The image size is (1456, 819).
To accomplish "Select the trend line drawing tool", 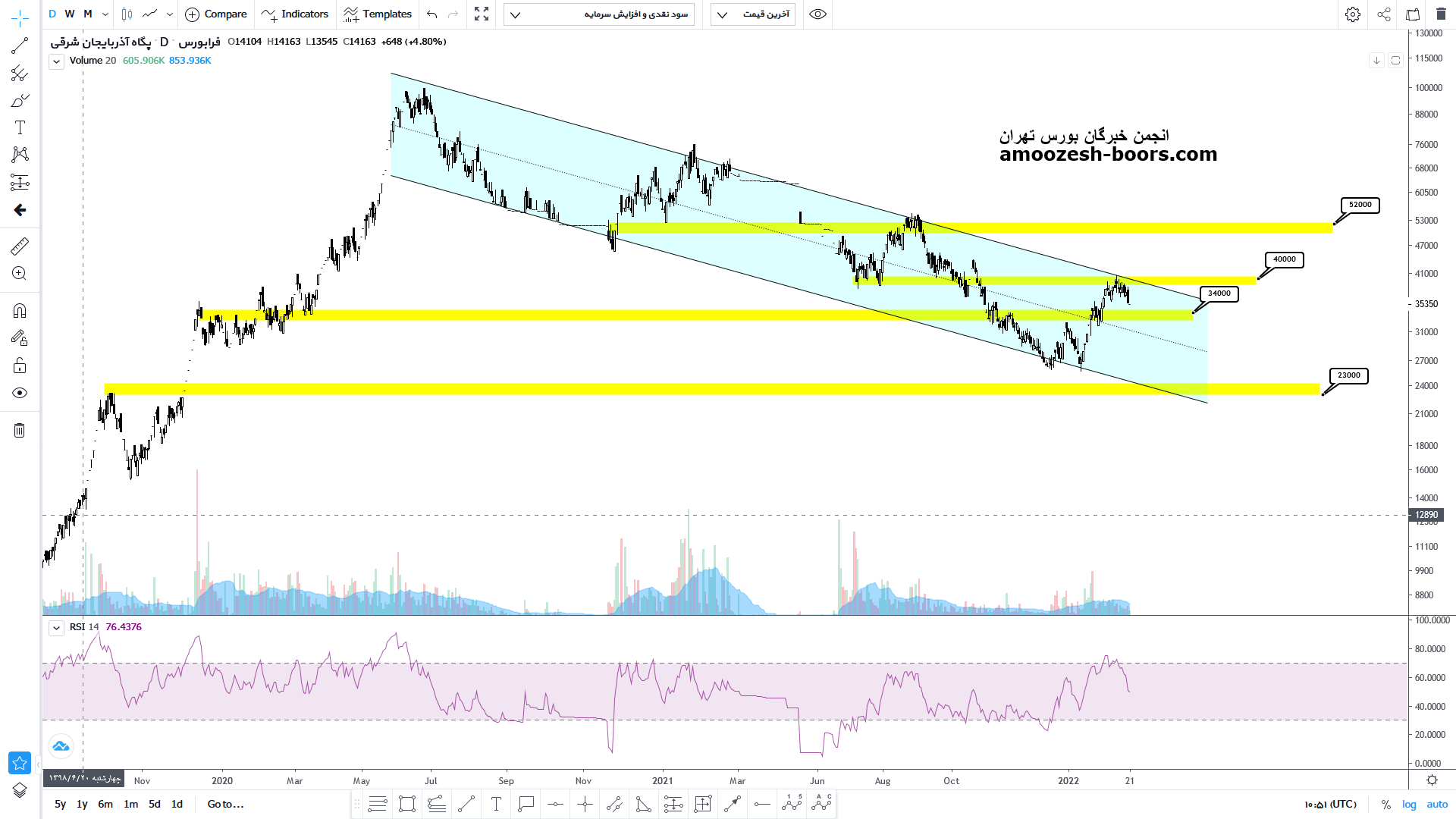I will tap(20, 46).
